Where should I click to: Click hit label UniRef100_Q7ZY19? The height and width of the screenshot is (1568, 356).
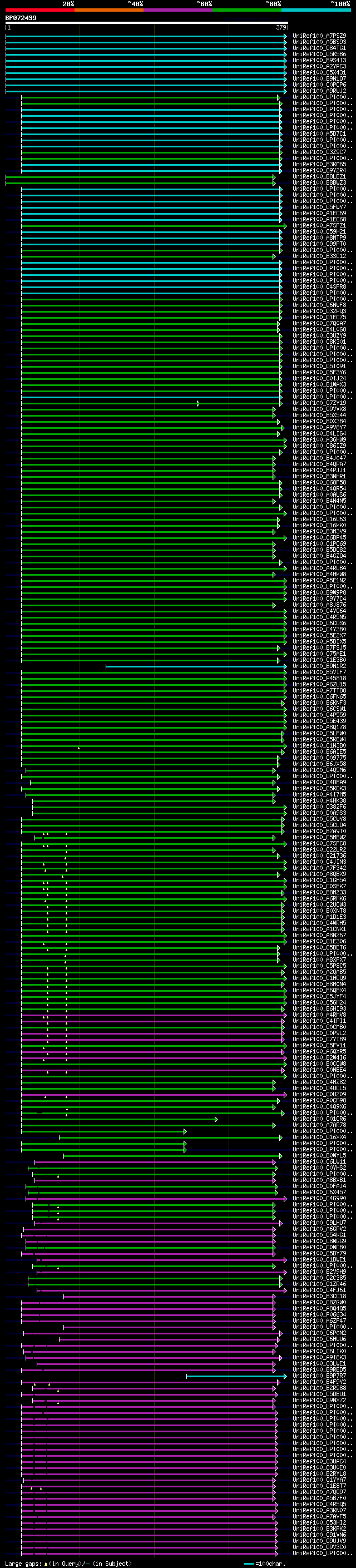[x=319, y=403]
